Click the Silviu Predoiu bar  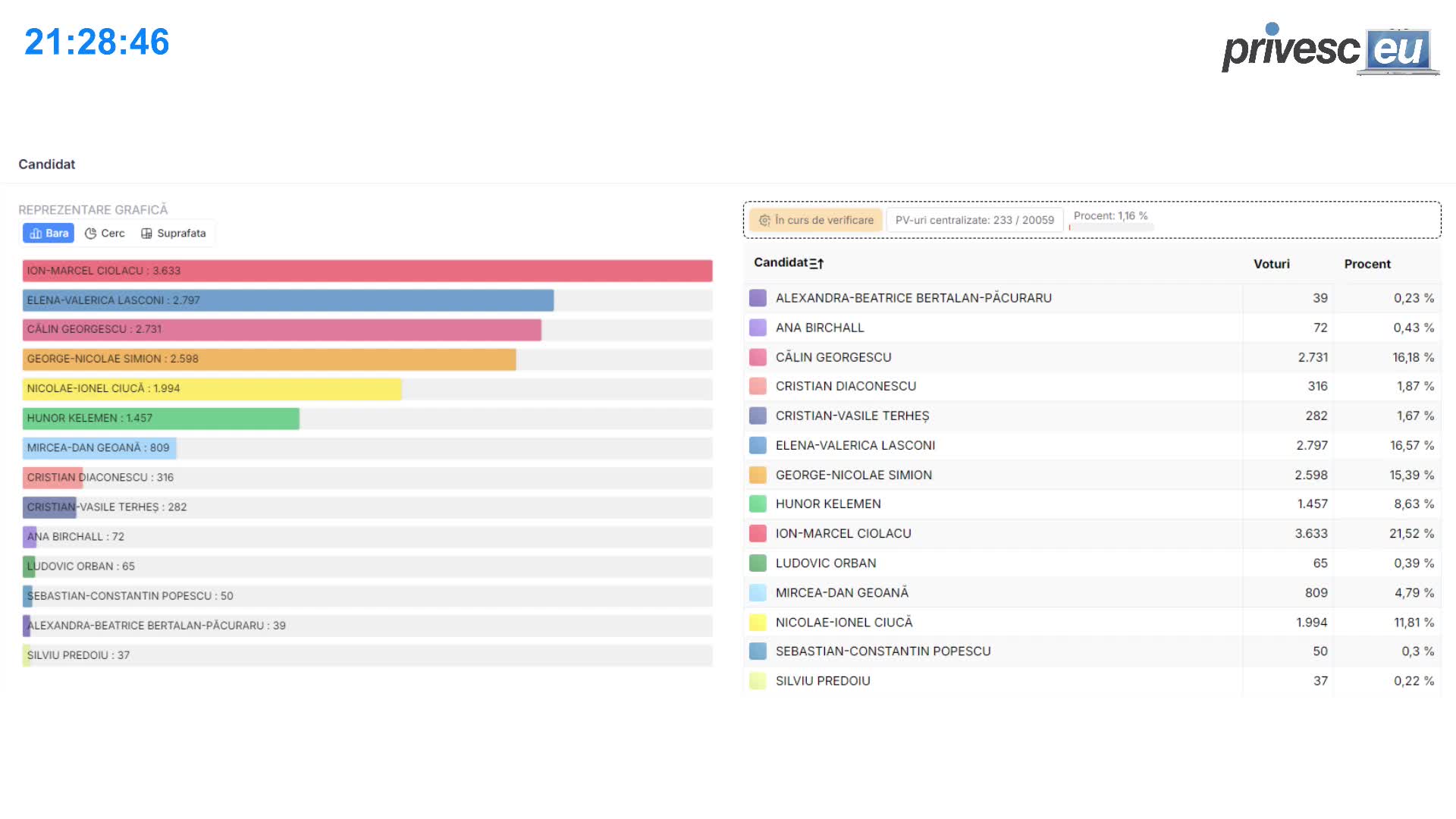coord(27,655)
